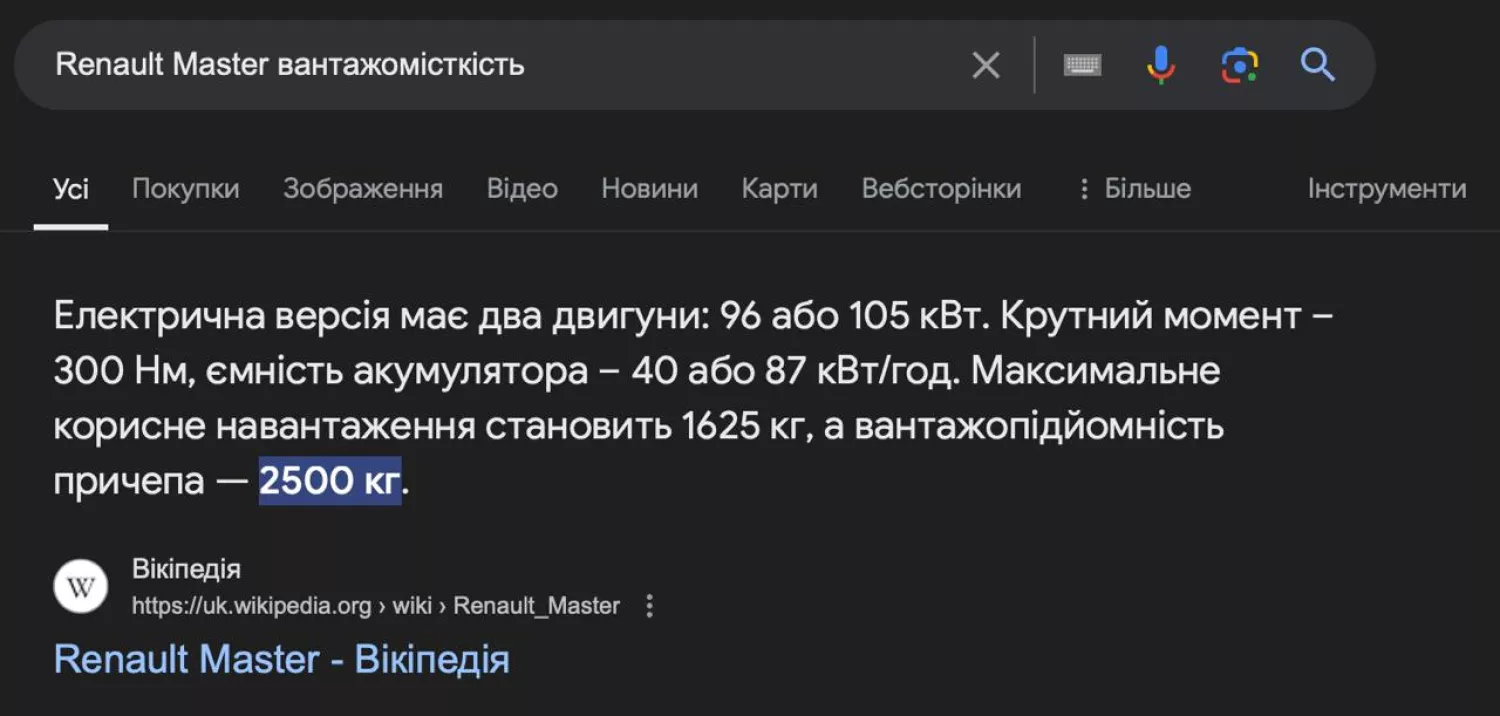1500x716 pixels.
Task: Click the magnifying glass search icon
Action: (x=1318, y=66)
